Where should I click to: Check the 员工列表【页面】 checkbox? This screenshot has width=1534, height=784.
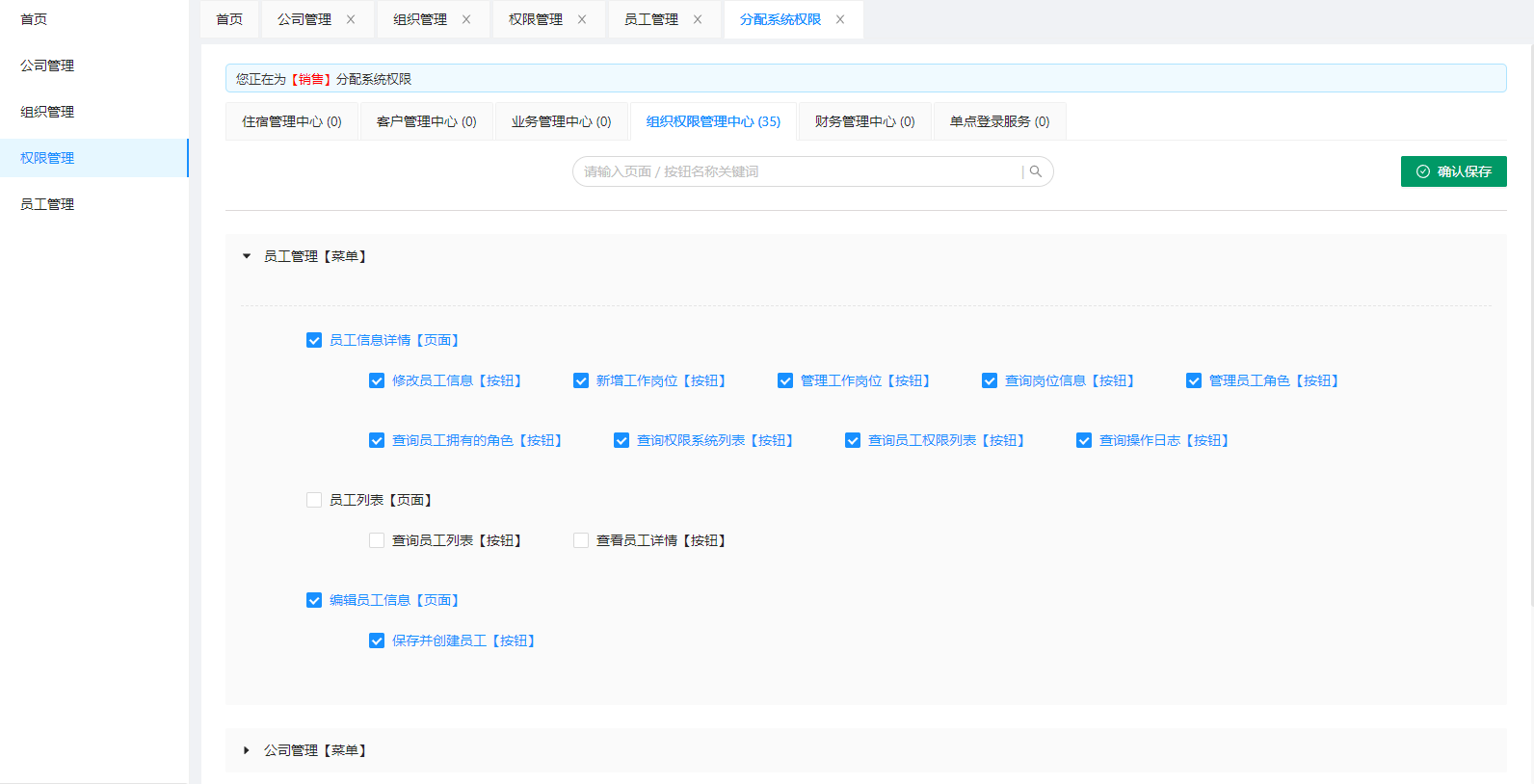(x=314, y=500)
